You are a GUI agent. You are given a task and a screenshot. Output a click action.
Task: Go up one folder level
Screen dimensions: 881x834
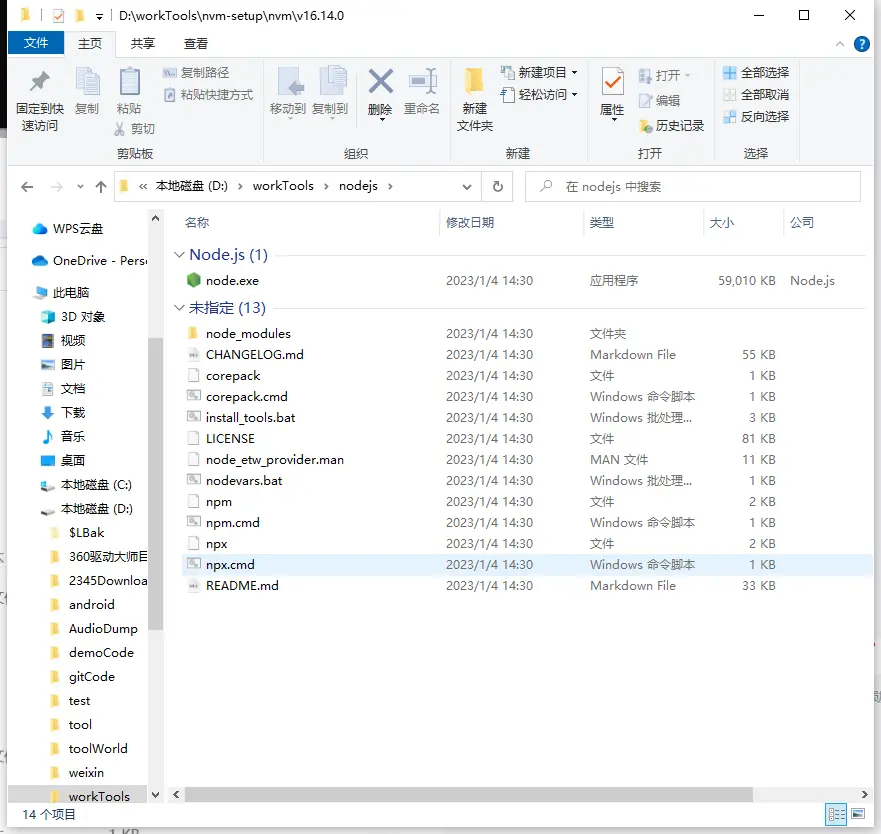pos(100,187)
